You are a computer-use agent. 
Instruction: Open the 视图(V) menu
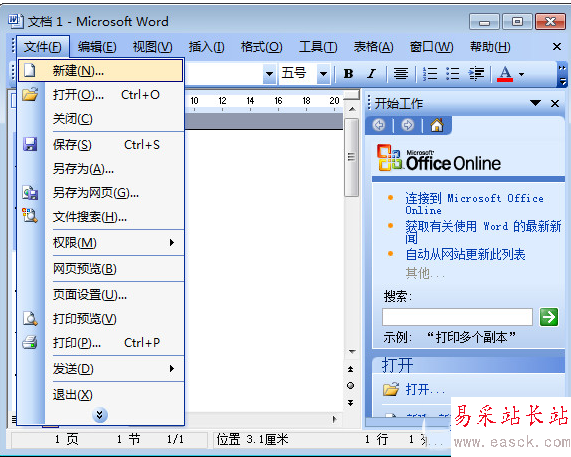152,47
